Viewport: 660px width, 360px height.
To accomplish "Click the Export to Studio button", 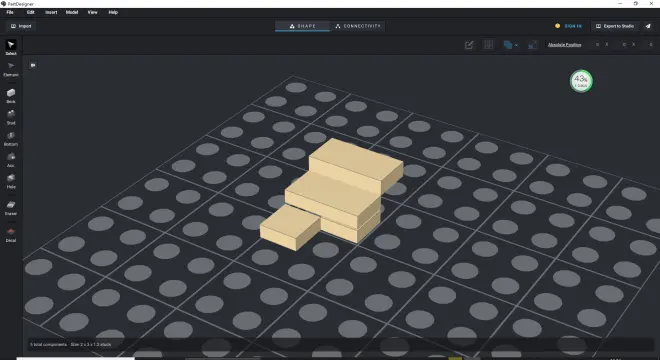I will pos(615,26).
